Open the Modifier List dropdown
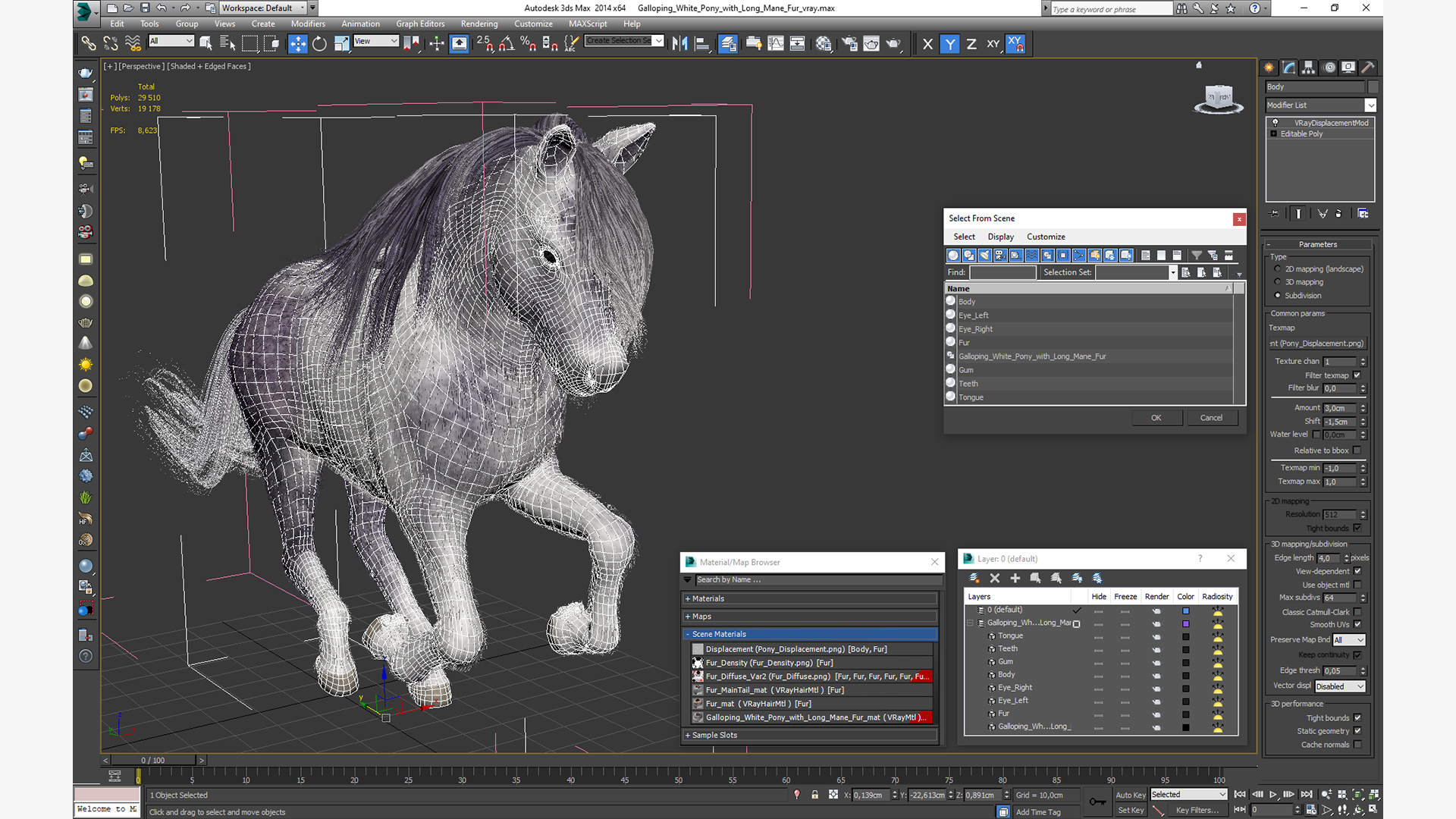1456x819 pixels. tap(1320, 105)
